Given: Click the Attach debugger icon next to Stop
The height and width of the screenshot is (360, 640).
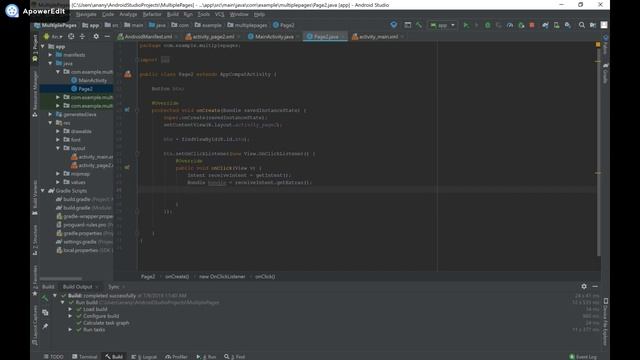Looking at the screenshot, I should coord(521,25).
